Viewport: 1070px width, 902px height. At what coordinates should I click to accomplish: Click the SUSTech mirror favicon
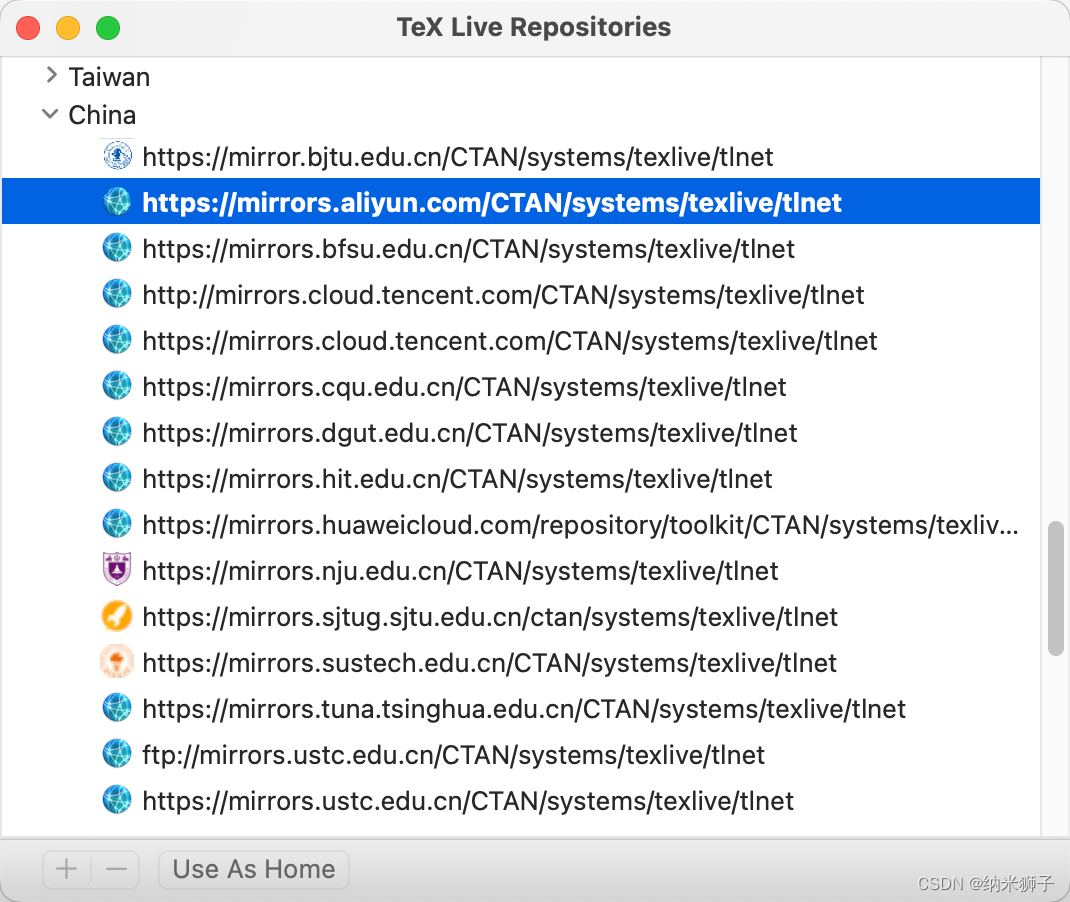[117, 662]
